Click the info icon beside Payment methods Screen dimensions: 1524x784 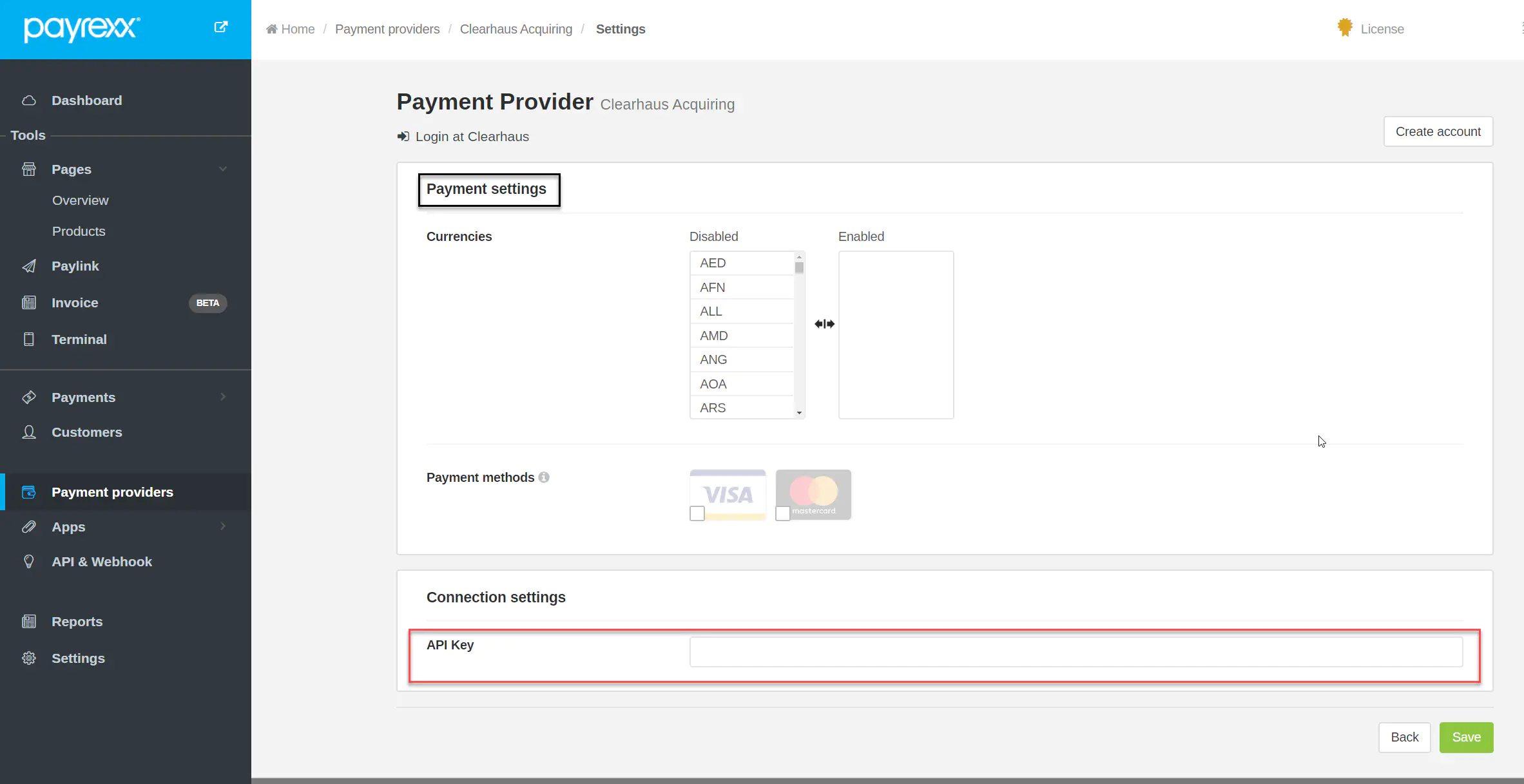pos(544,477)
